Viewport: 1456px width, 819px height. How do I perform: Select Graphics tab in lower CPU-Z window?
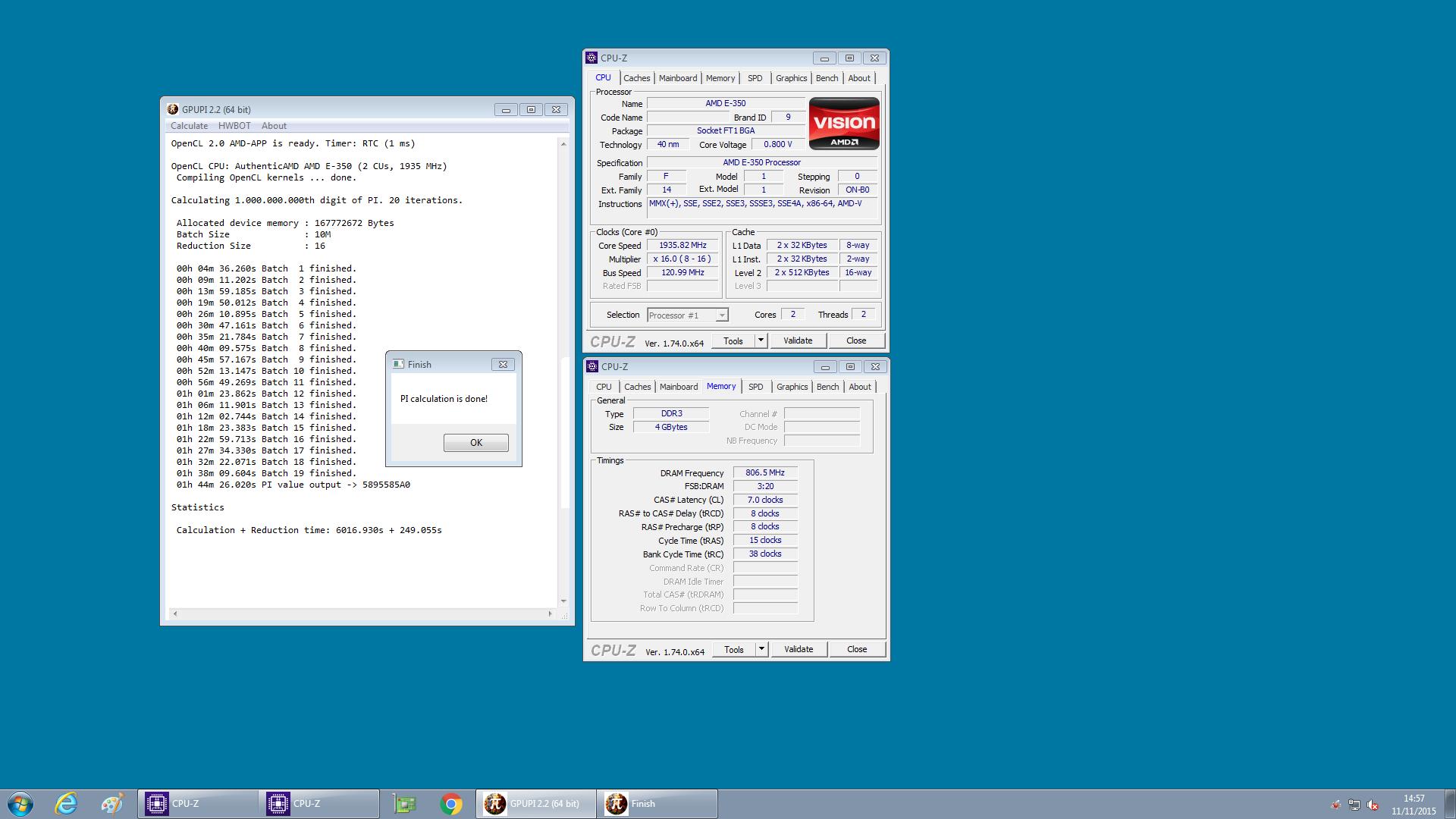coord(792,387)
